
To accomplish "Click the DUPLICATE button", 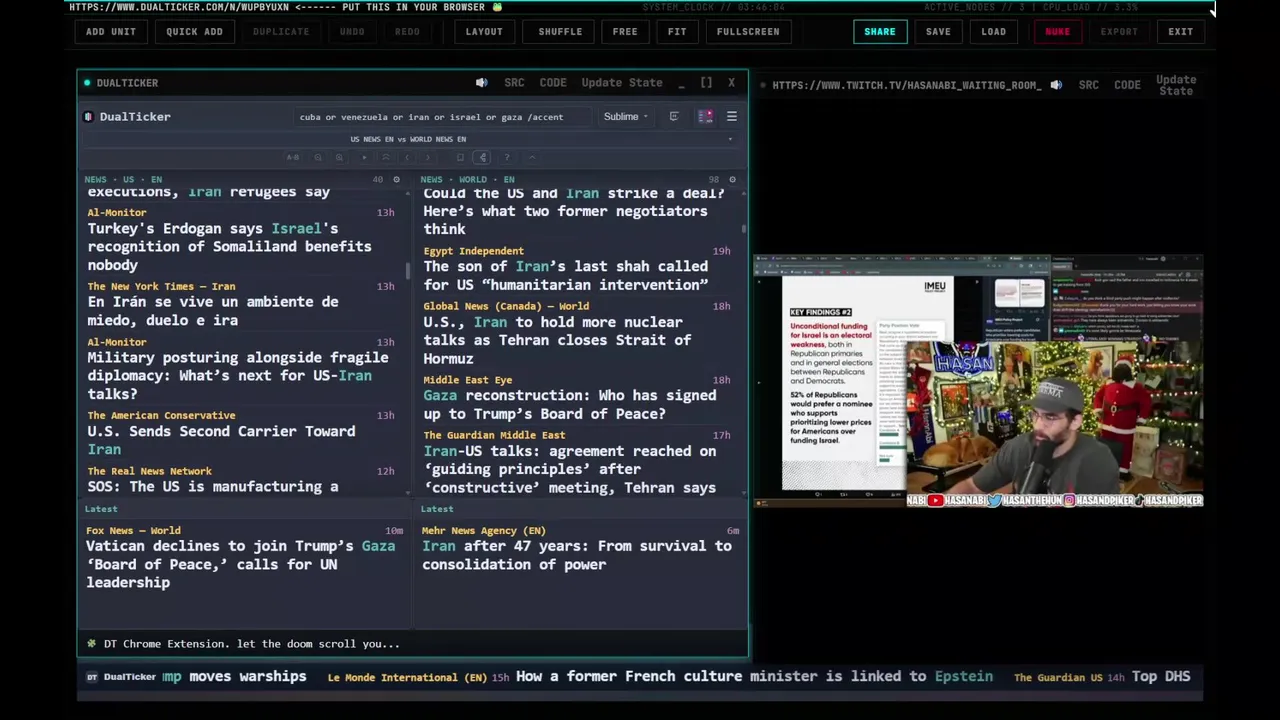I will [281, 32].
